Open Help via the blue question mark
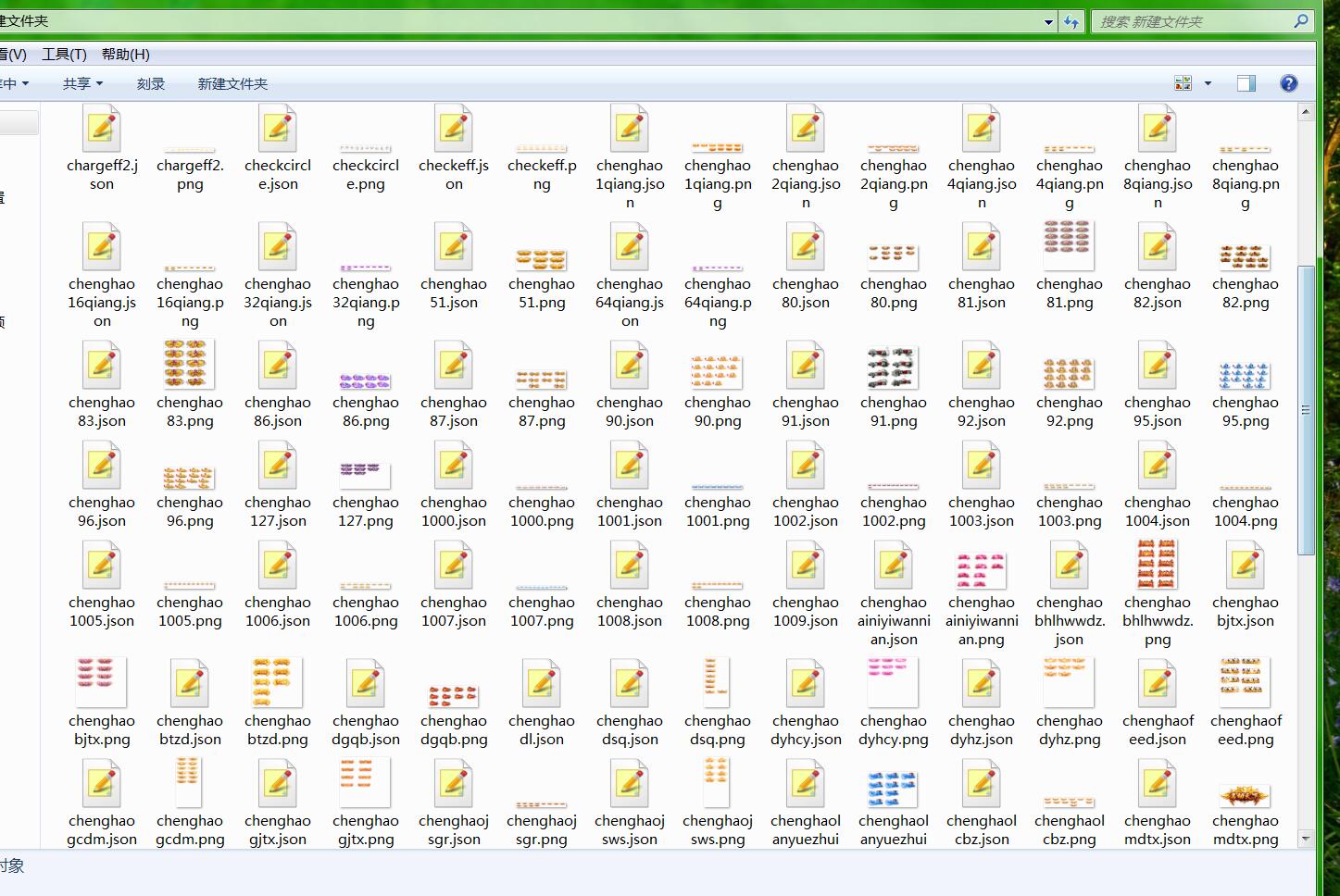The image size is (1340, 896). pos(1288,83)
